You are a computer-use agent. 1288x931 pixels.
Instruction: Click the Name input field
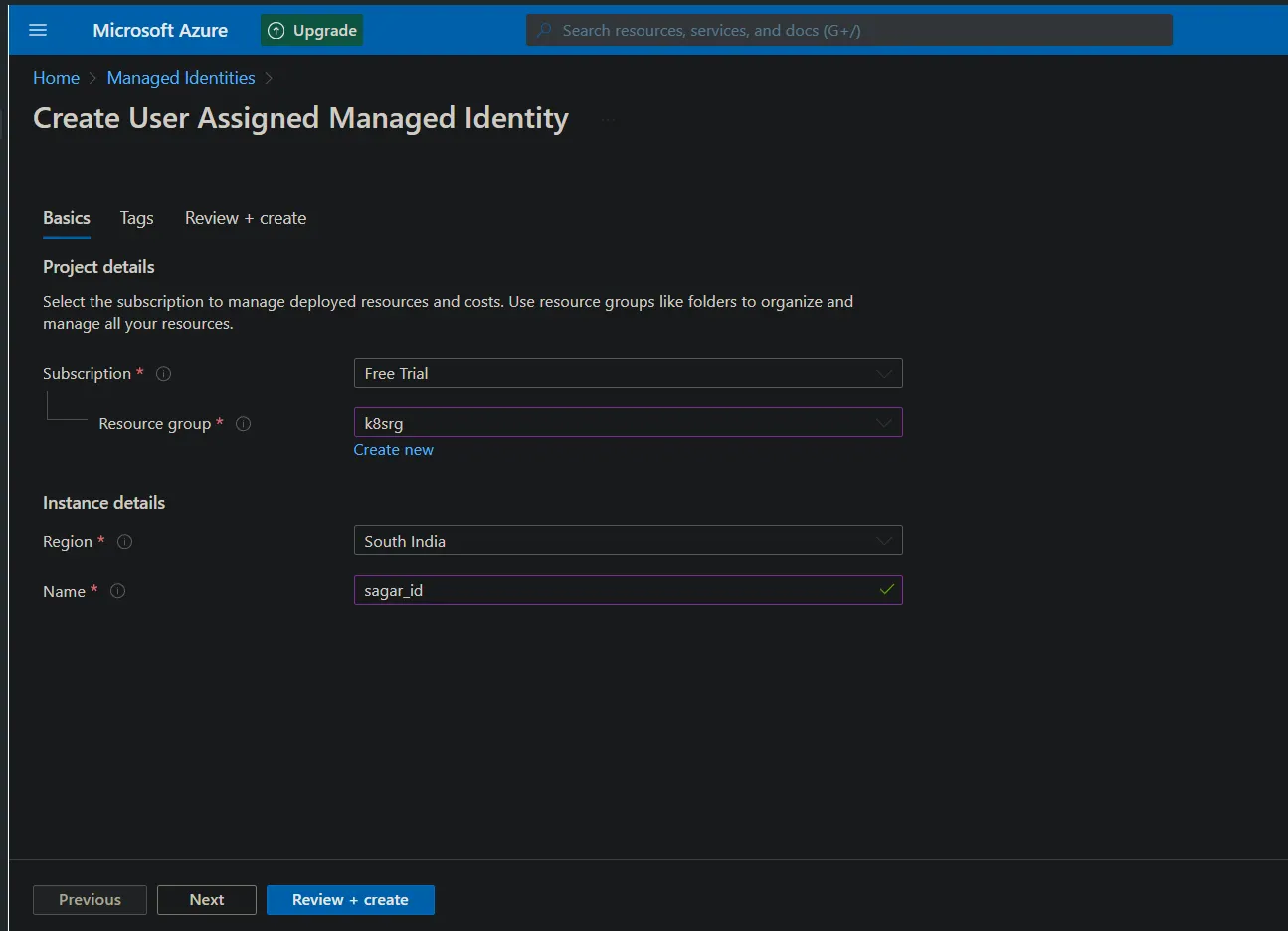pyautogui.click(x=629, y=590)
